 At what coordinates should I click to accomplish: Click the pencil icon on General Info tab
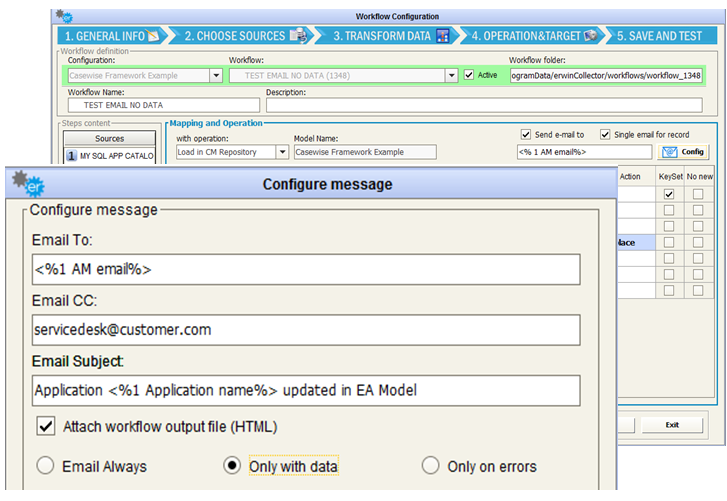point(153,36)
